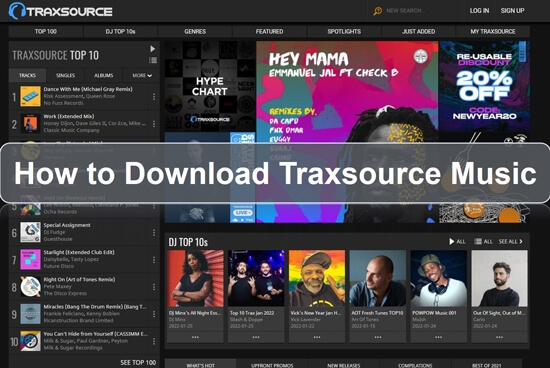Open the GENRES menu
The width and height of the screenshot is (550, 368).
[x=195, y=31]
